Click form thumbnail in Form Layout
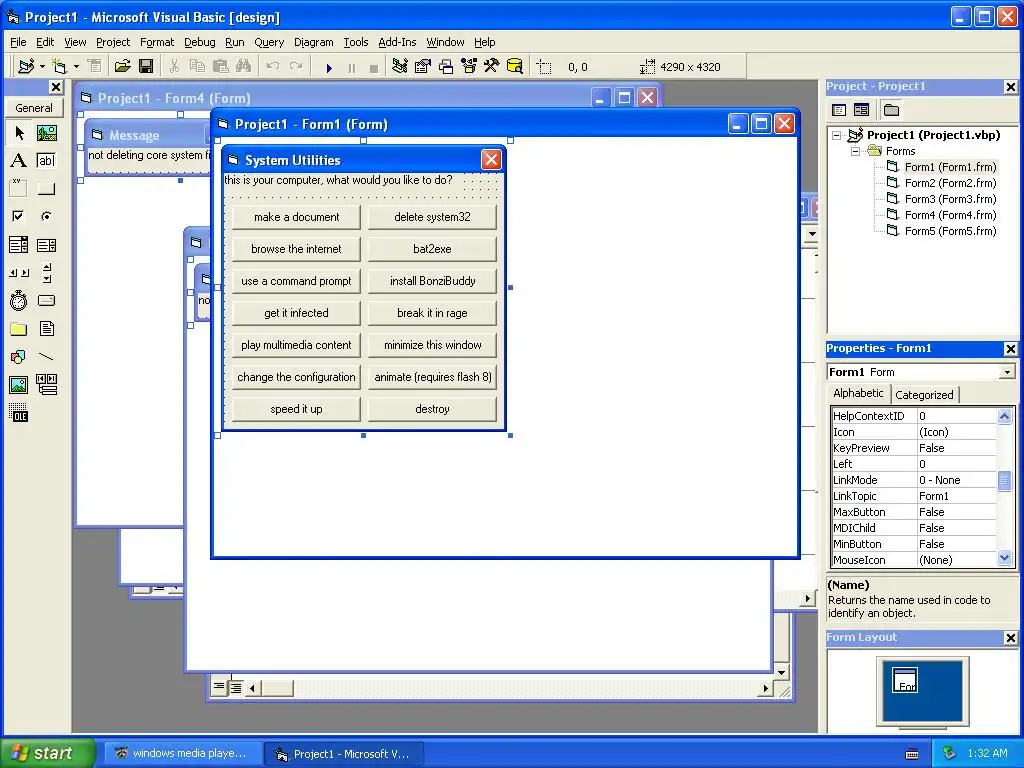This screenshot has height=768, width=1024. click(905, 680)
